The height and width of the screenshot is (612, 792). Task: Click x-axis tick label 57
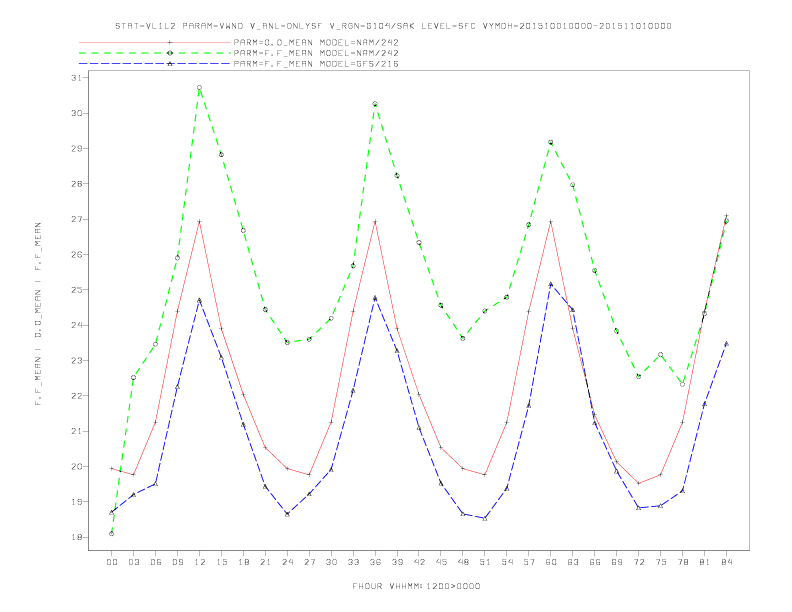(529, 562)
